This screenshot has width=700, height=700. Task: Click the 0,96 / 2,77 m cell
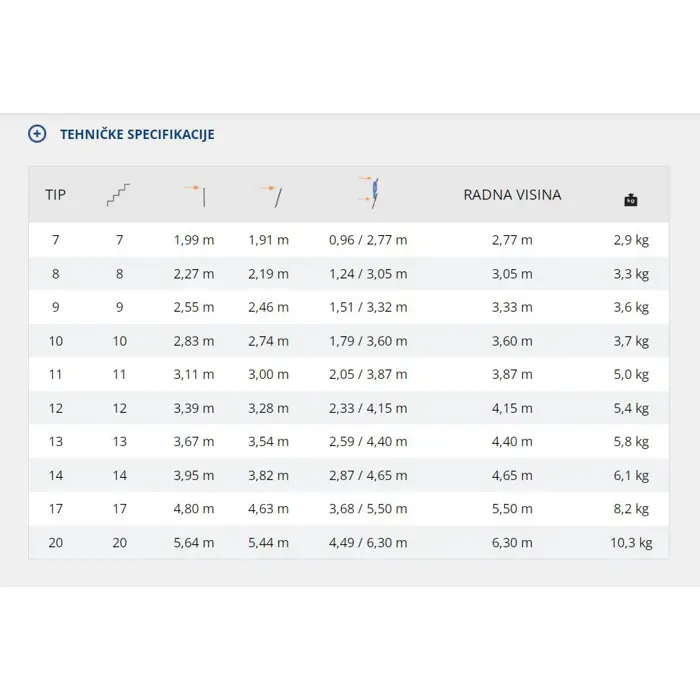[368, 240]
